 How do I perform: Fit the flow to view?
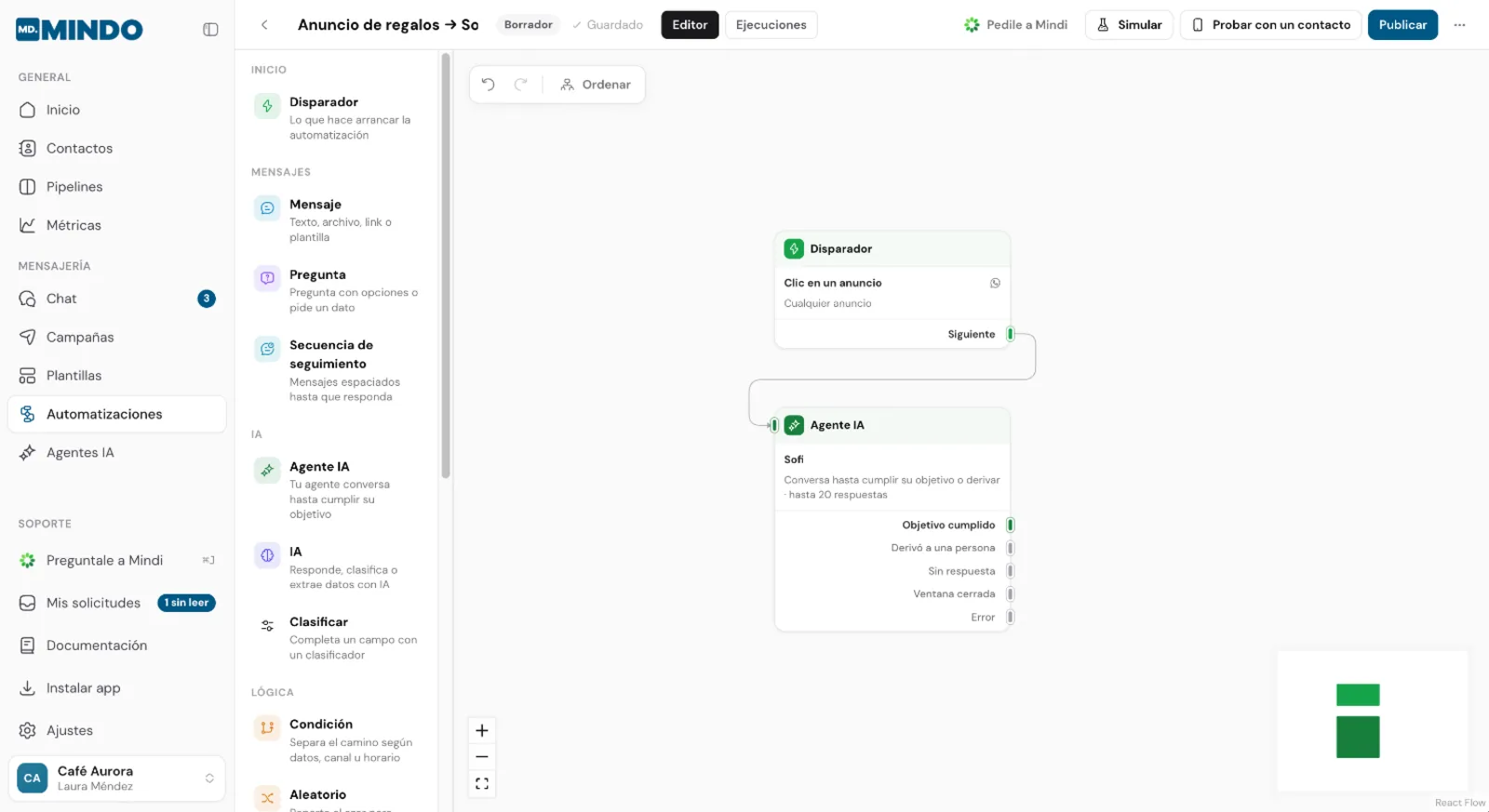(482, 784)
